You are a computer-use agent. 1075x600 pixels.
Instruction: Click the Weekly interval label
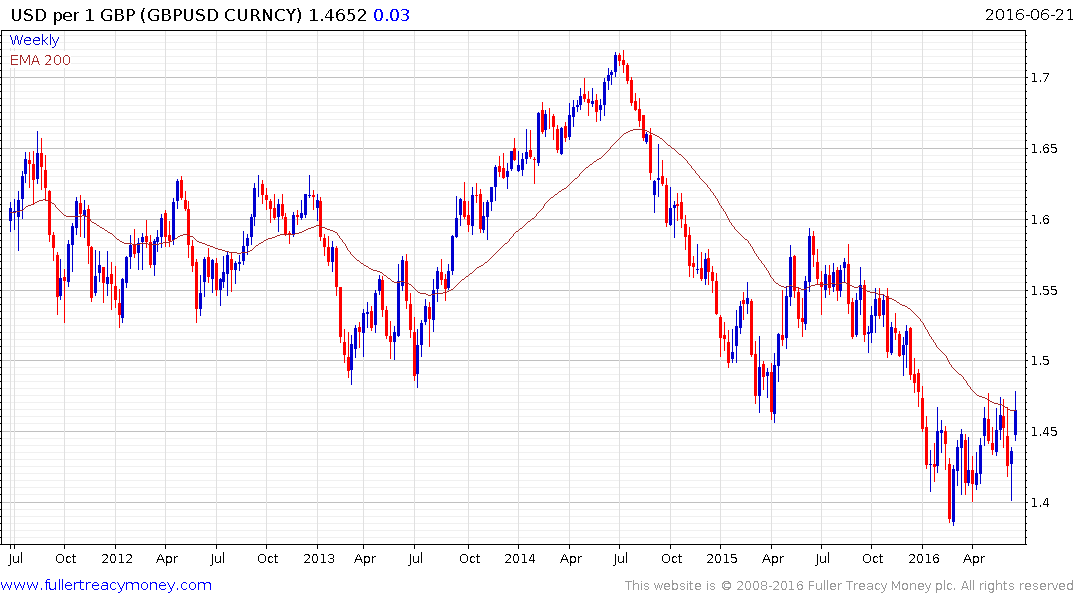coord(34,40)
